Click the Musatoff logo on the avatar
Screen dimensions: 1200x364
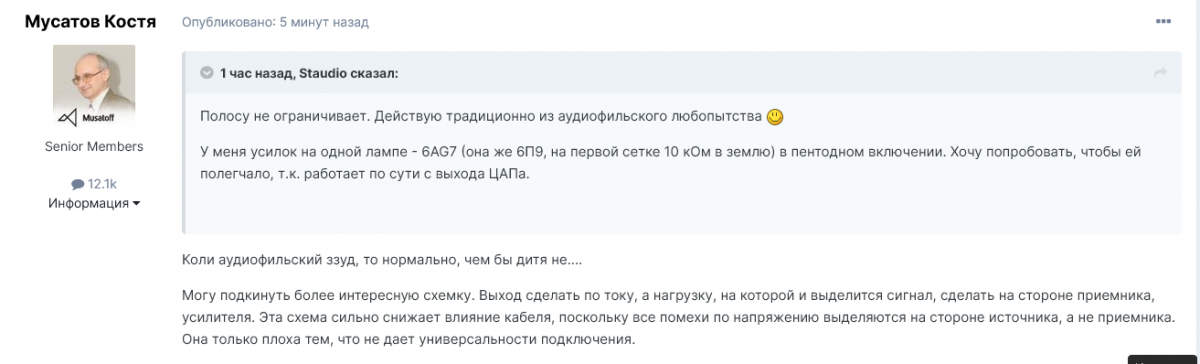pos(84,117)
